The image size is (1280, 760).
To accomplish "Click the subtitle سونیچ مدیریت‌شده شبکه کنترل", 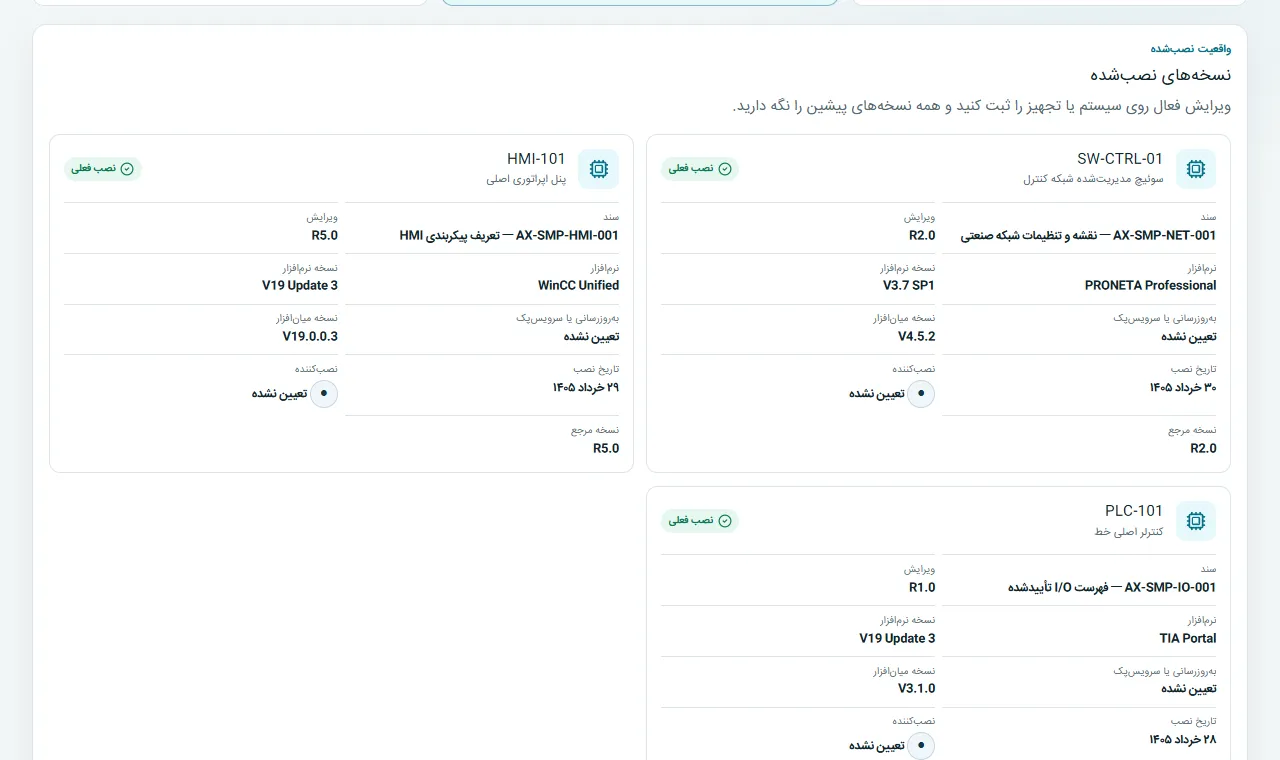I will click(1093, 180).
